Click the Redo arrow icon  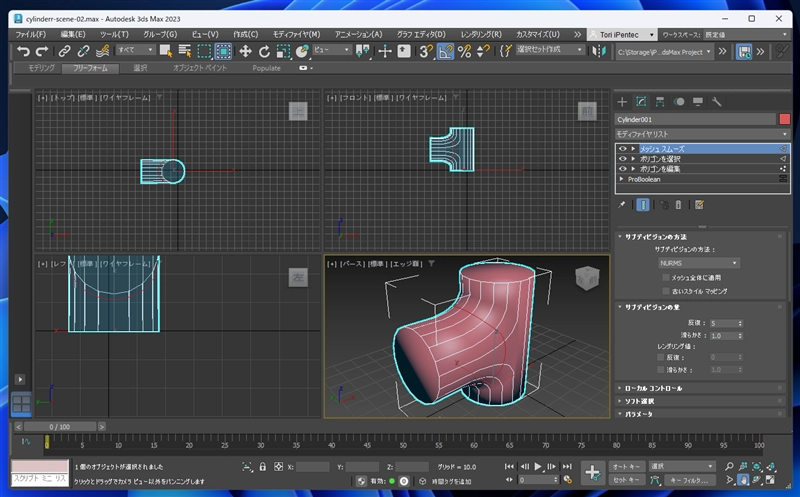42,51
